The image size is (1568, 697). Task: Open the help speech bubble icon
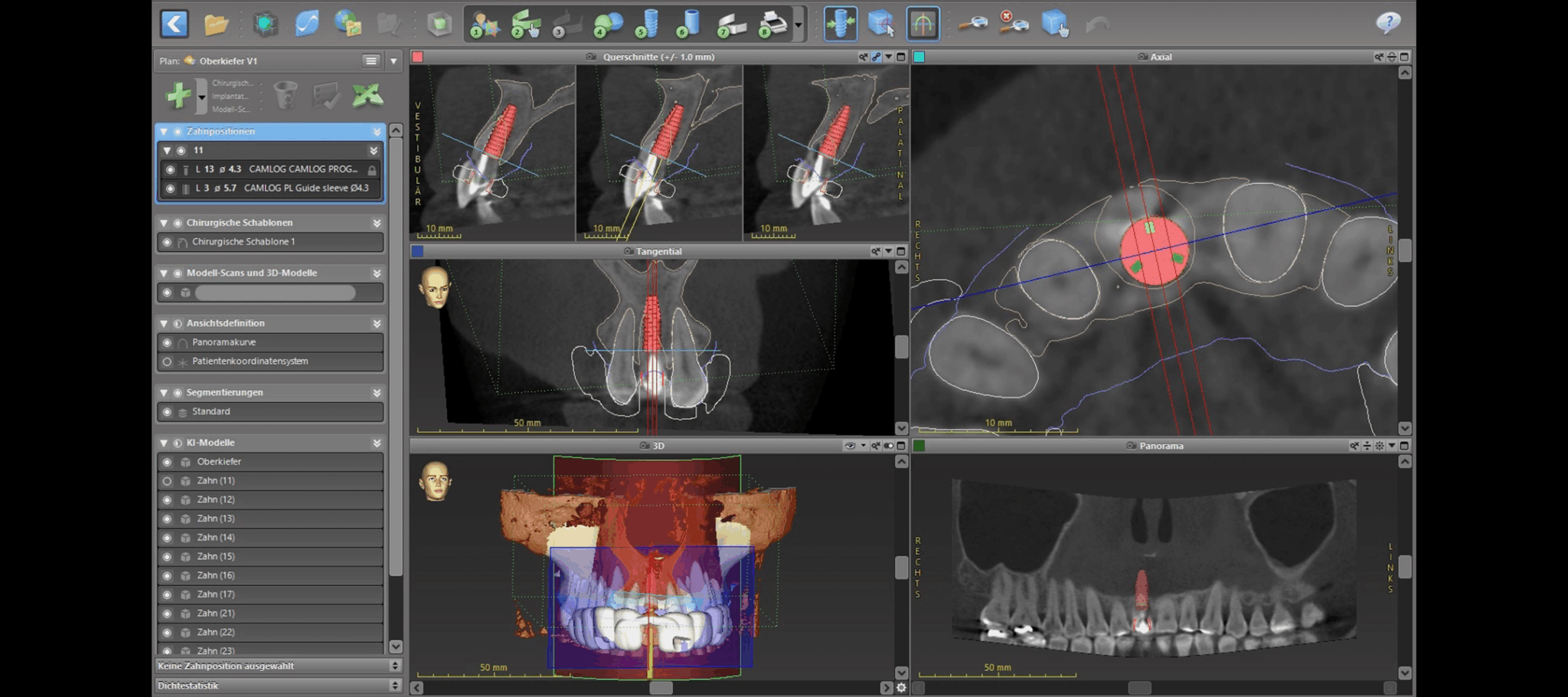point(1387,23)
